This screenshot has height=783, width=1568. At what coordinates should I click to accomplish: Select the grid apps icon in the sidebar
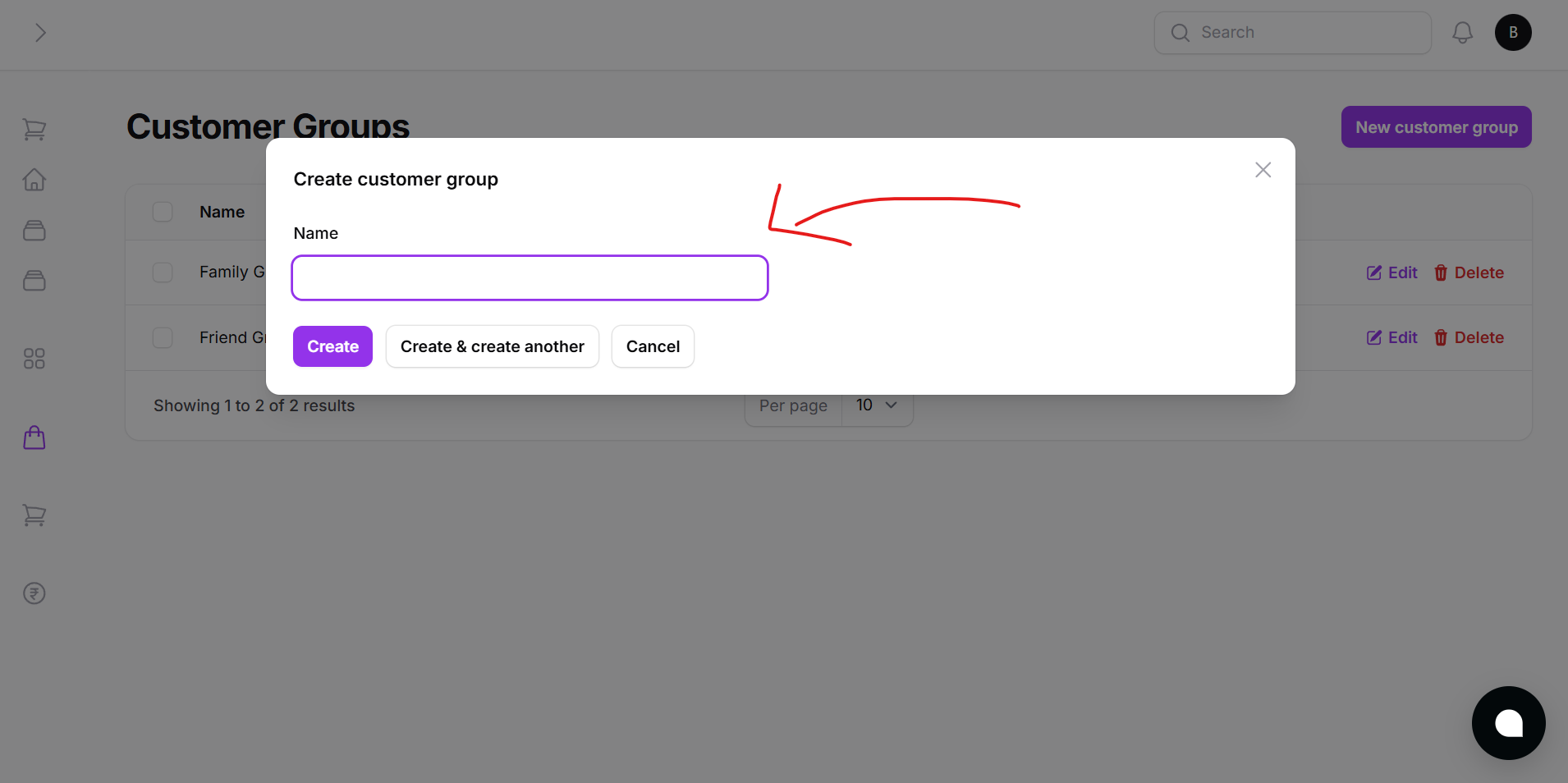click(34, 358)
